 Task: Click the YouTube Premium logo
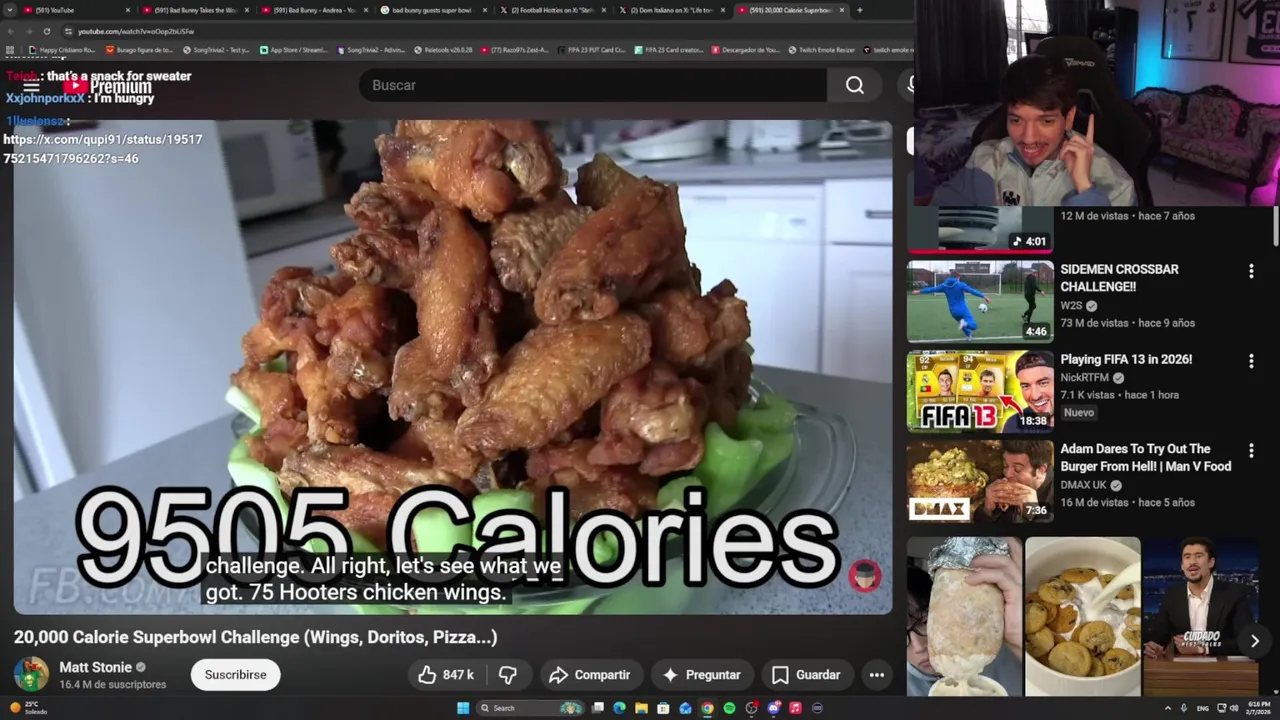click(x=107, y=87)
